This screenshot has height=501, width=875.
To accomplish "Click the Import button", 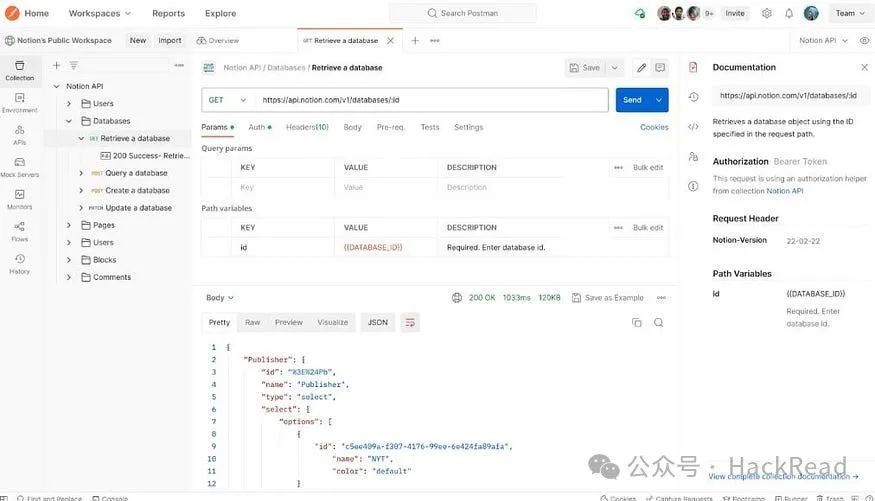I will coord(170,40).
